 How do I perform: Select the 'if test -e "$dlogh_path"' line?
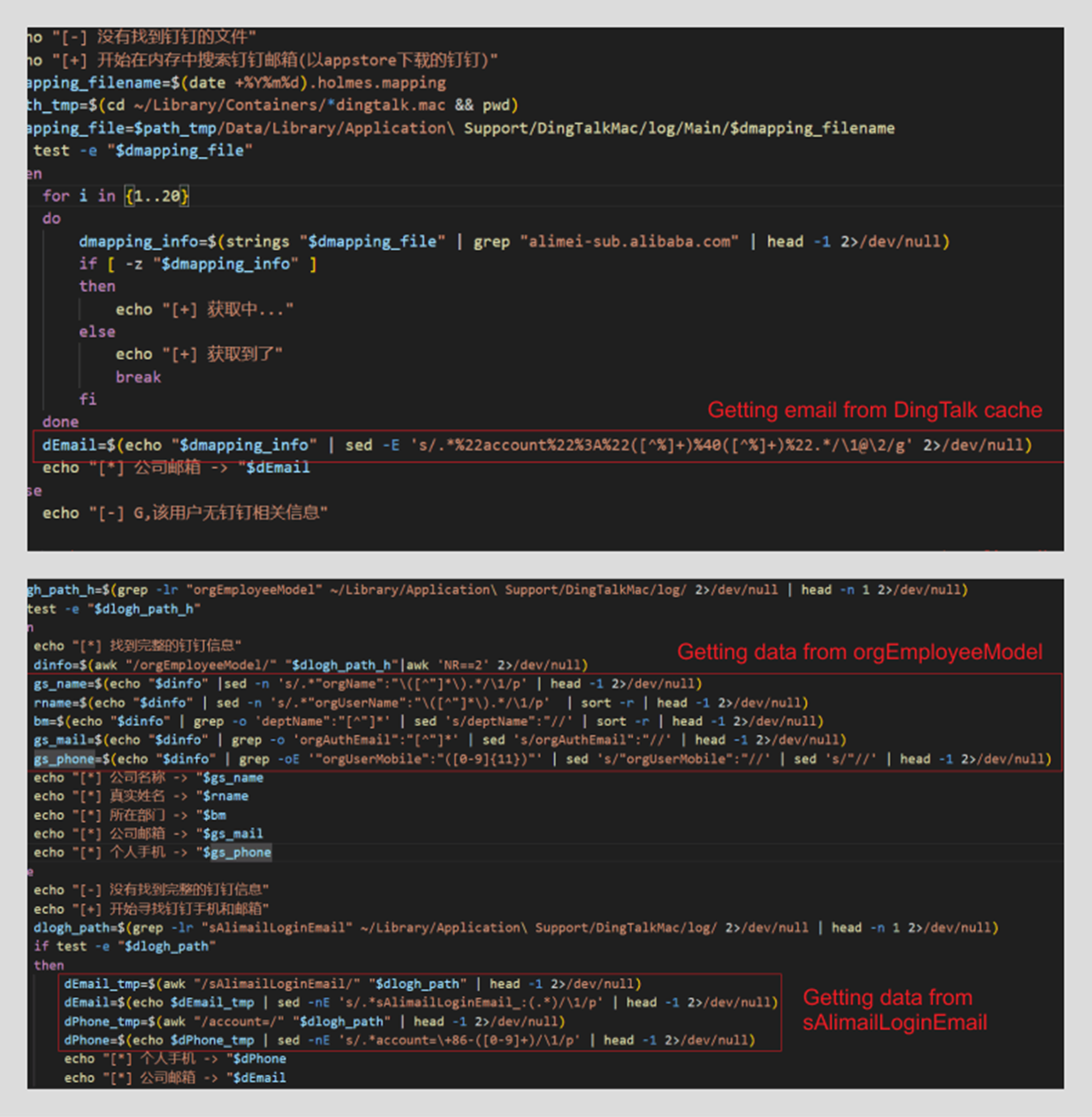pyautogui.click(x=125, y=946)
